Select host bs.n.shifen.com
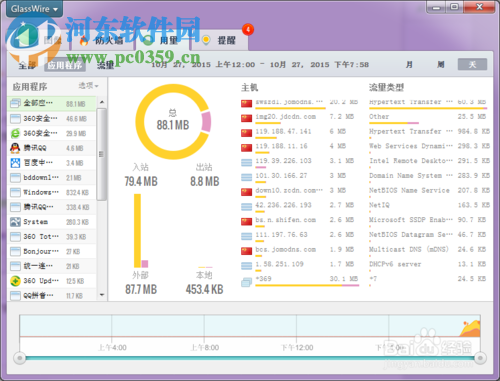The height and width of the screenshot is (381, 500). [x=286, y=220]
